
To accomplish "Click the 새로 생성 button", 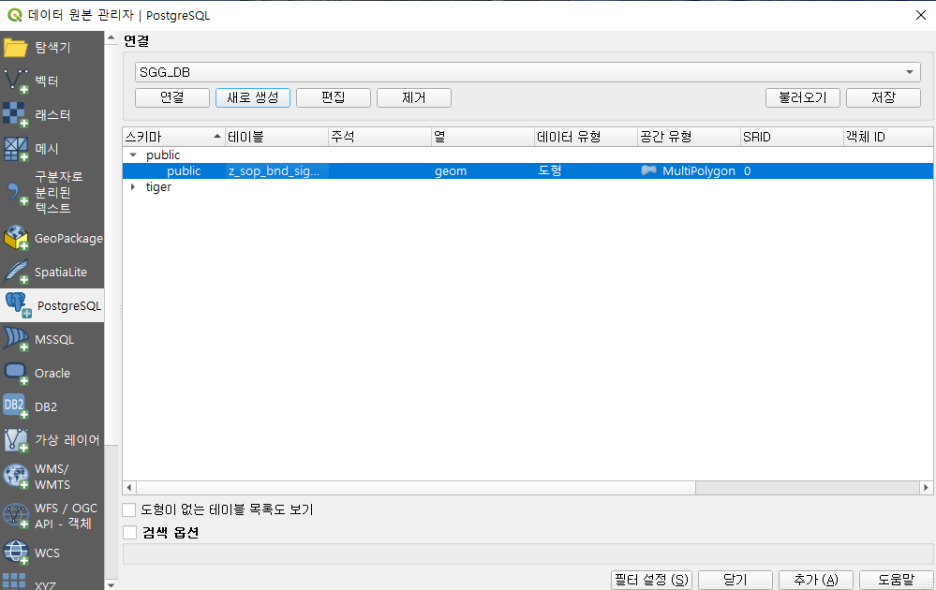I will click(x=253, y=97).
